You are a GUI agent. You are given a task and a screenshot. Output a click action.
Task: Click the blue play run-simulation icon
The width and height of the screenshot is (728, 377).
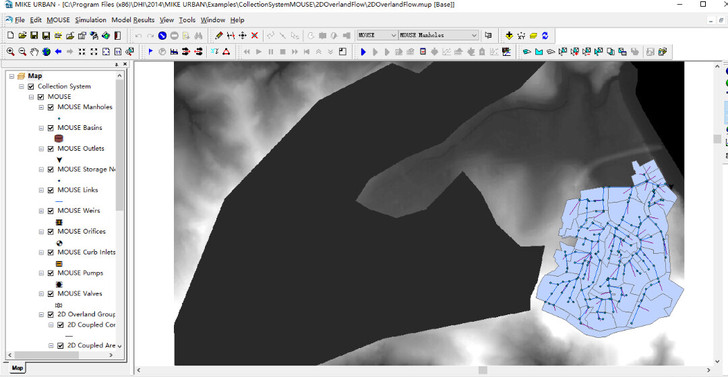pyautogui.click(x=364, y=52)
